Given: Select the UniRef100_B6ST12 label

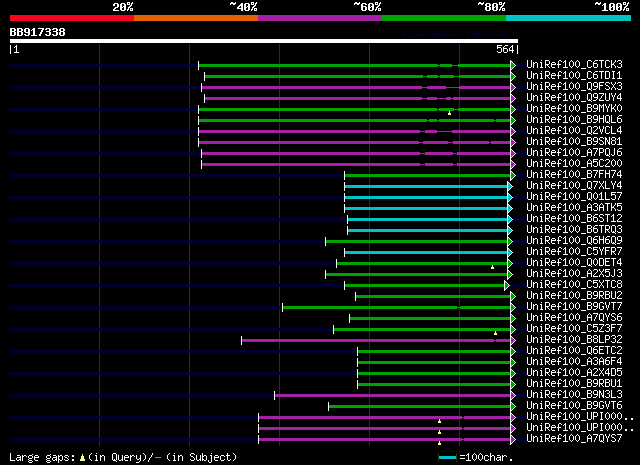Looking at the screenshot, I should [x=574, y=219].
